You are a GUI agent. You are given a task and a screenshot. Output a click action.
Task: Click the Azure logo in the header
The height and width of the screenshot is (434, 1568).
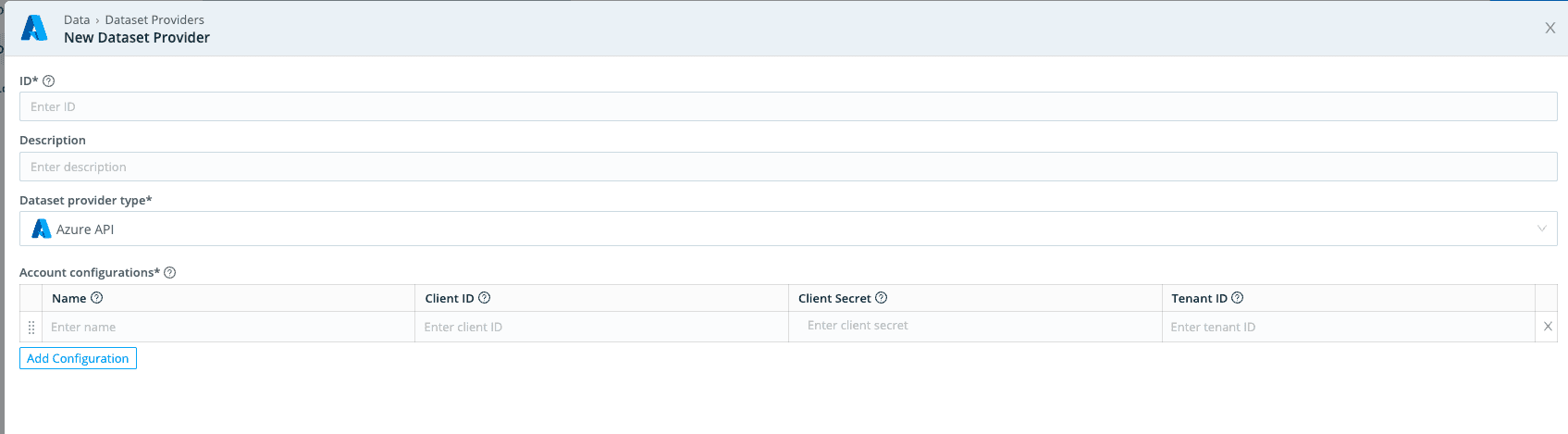point(34,29)
